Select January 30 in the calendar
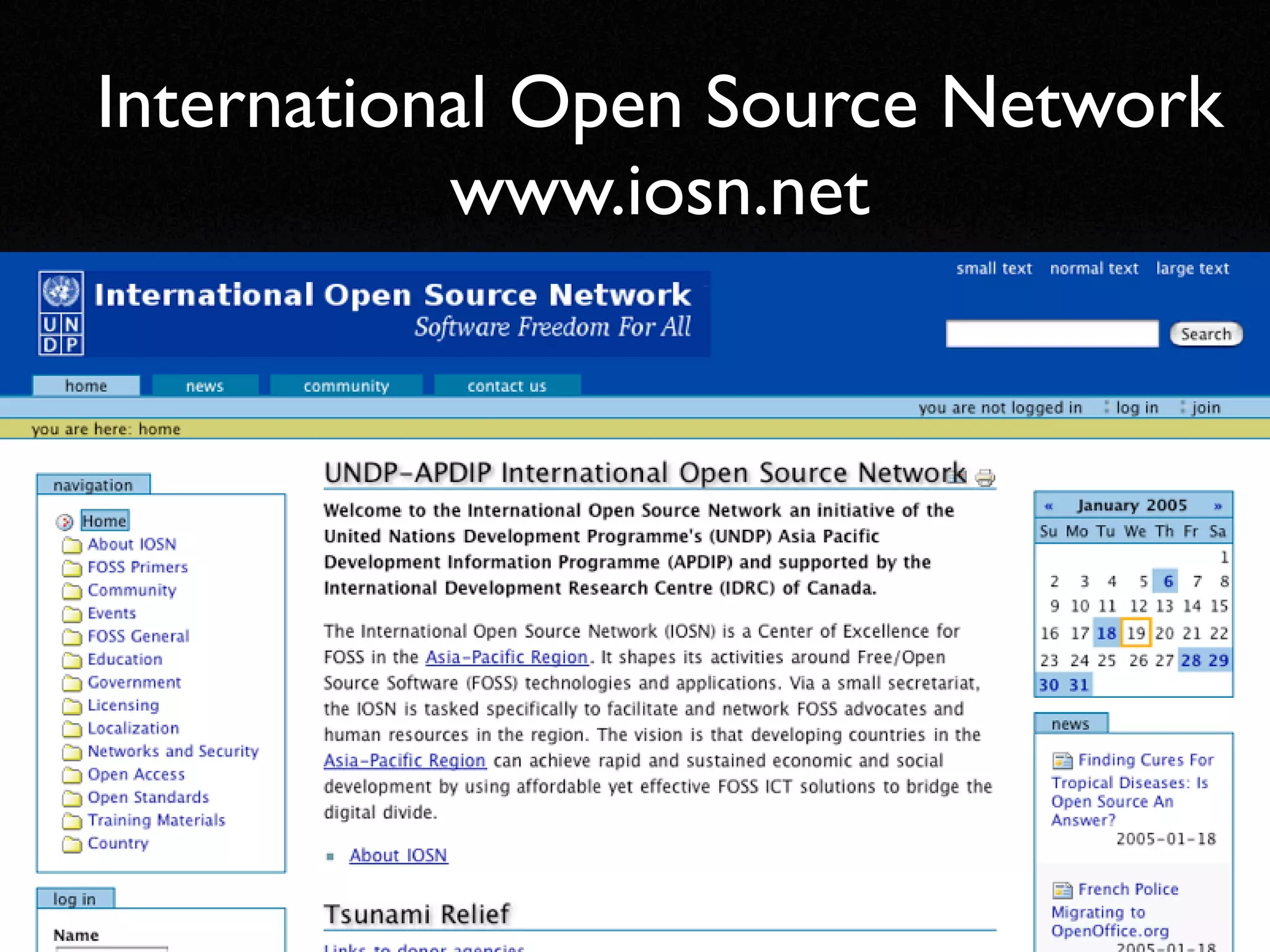1270x952 pixels. pyautogui.click(x=1049, y=685)
